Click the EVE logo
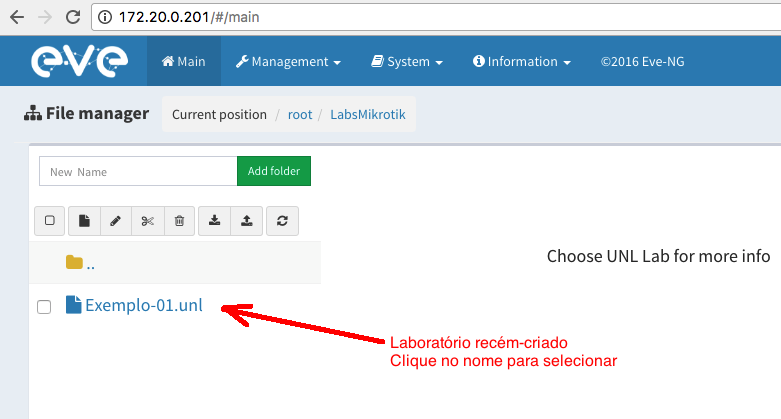 (79, 61)
